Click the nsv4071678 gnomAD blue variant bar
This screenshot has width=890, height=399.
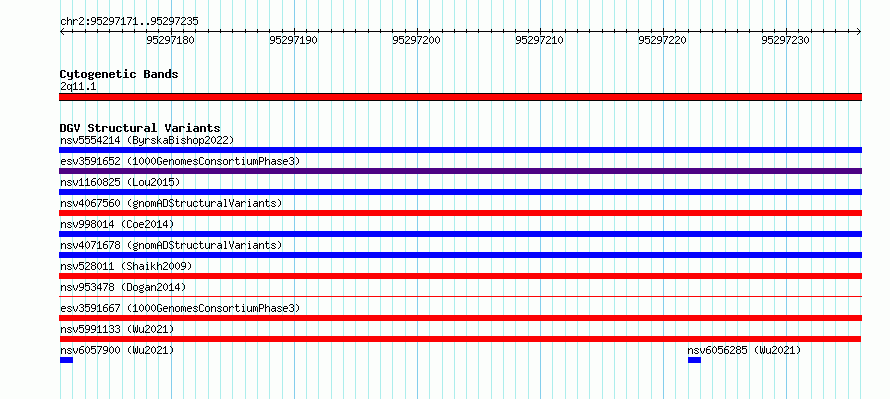[x=460, y=255]
